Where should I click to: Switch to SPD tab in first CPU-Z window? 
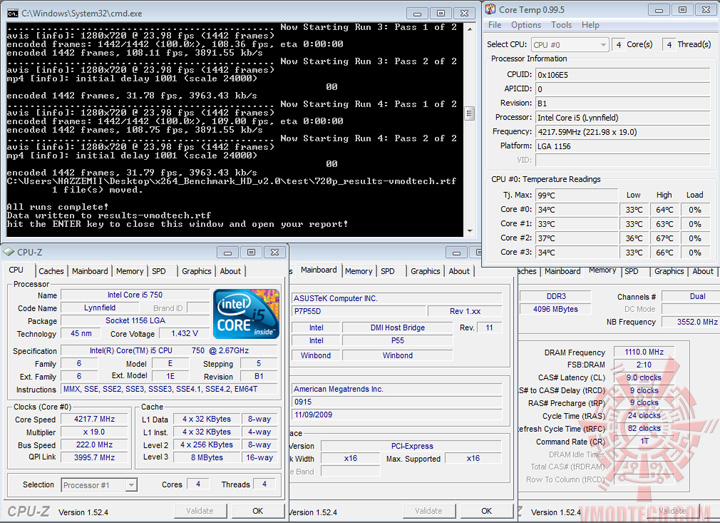(159, 271)
